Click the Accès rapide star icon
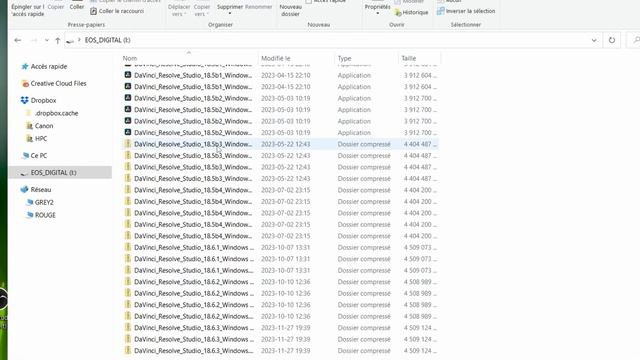 24,66
